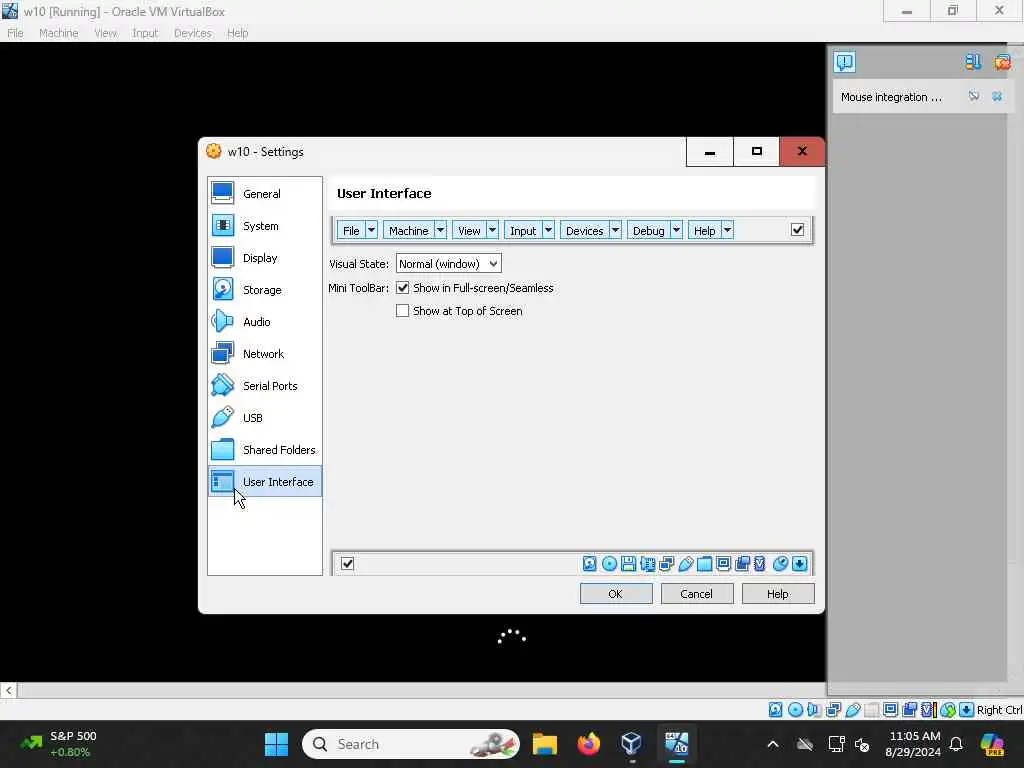The image size is (1024, 768).
Task: Launch Firefox from taskbar
Action: (588, 744)
